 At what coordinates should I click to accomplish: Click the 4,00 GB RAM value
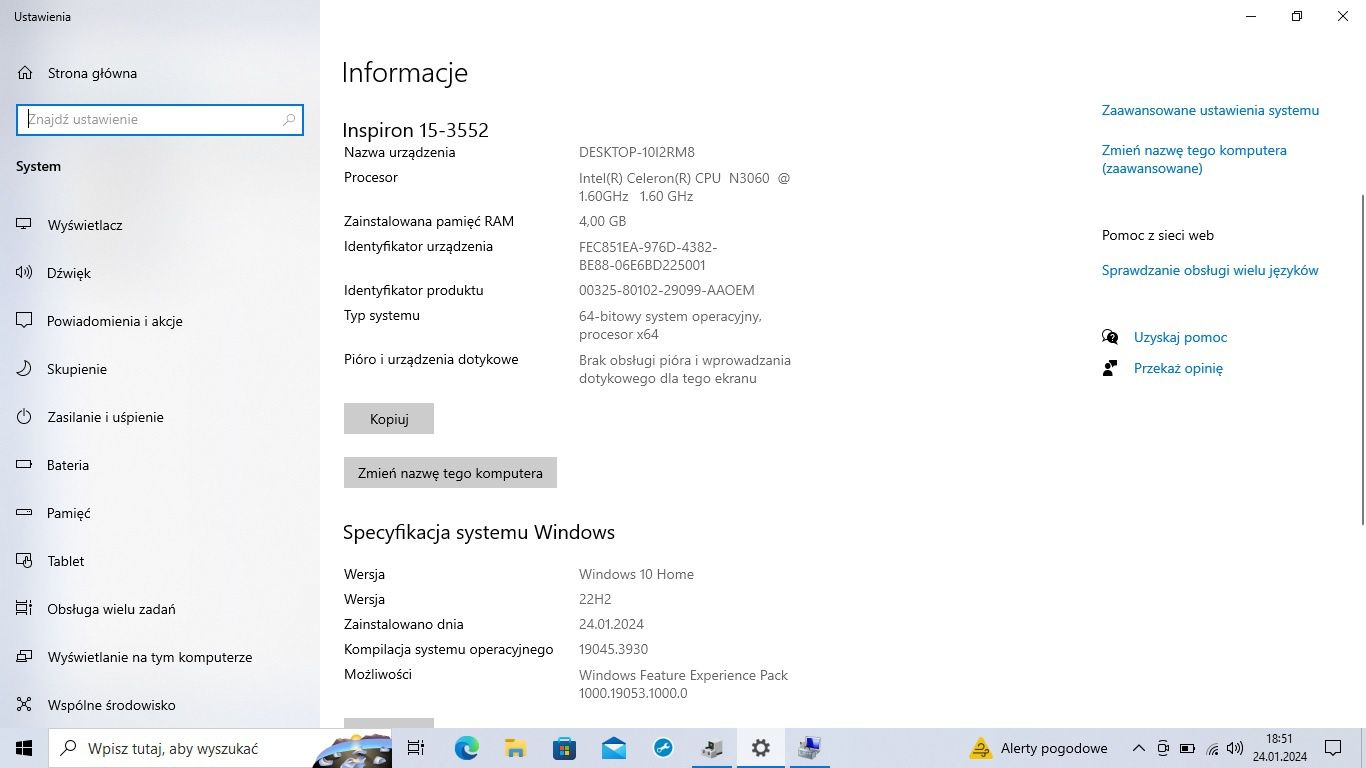[602, 221]
